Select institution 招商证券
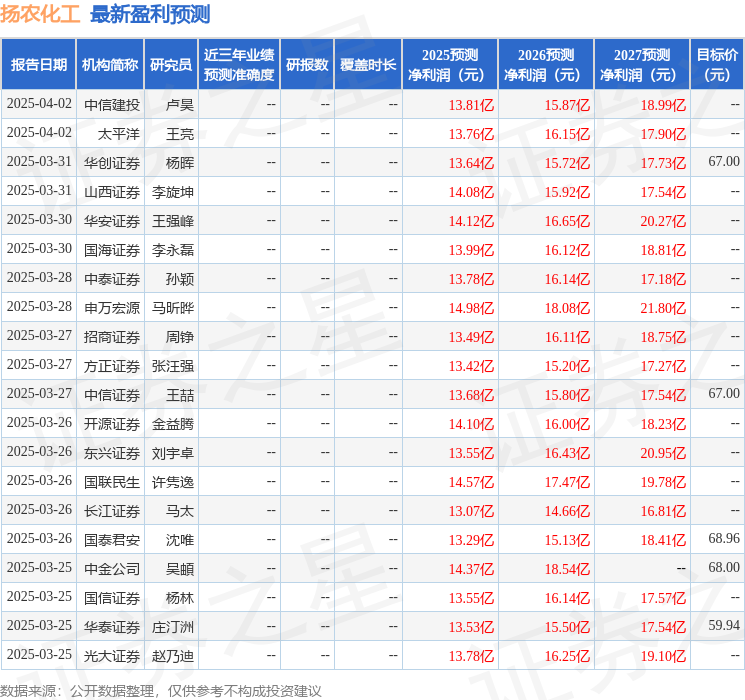The image size is (745, 700). click(x=112, y=336)
